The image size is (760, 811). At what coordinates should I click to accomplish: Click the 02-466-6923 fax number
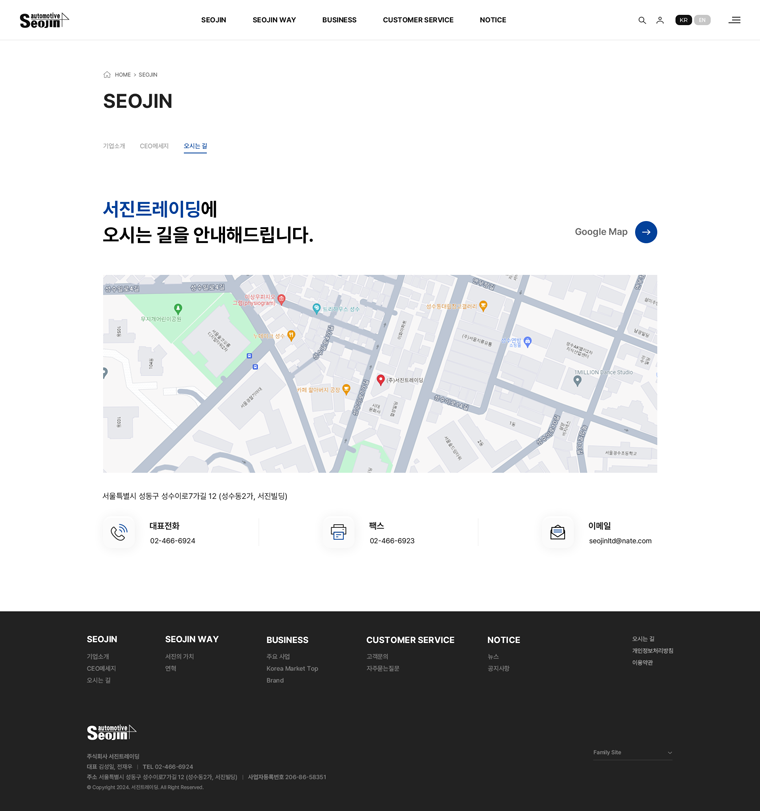point(392,540)
